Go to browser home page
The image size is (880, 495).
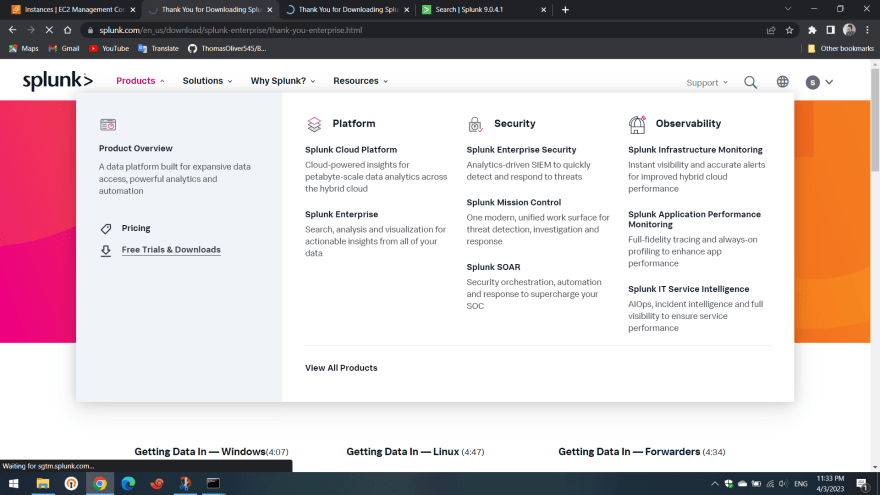(67, 30)
